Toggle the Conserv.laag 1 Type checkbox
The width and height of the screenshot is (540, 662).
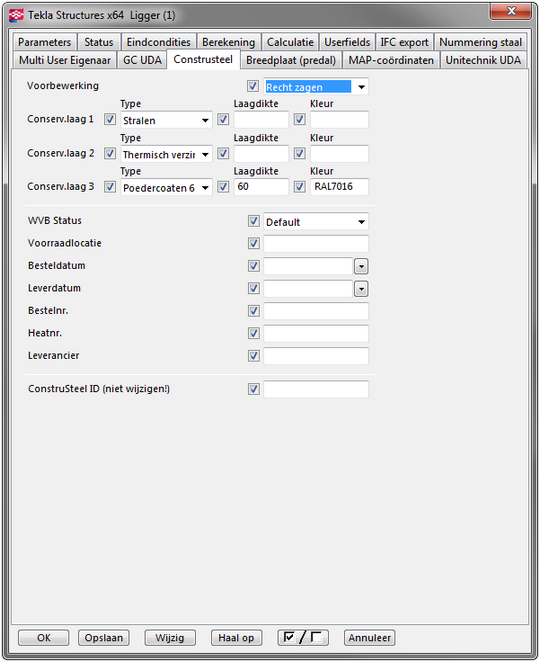click(110, 119)
